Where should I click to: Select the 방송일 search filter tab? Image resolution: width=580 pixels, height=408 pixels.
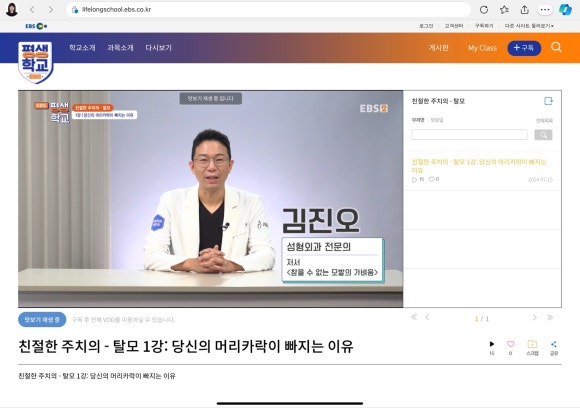coord(437,120)
